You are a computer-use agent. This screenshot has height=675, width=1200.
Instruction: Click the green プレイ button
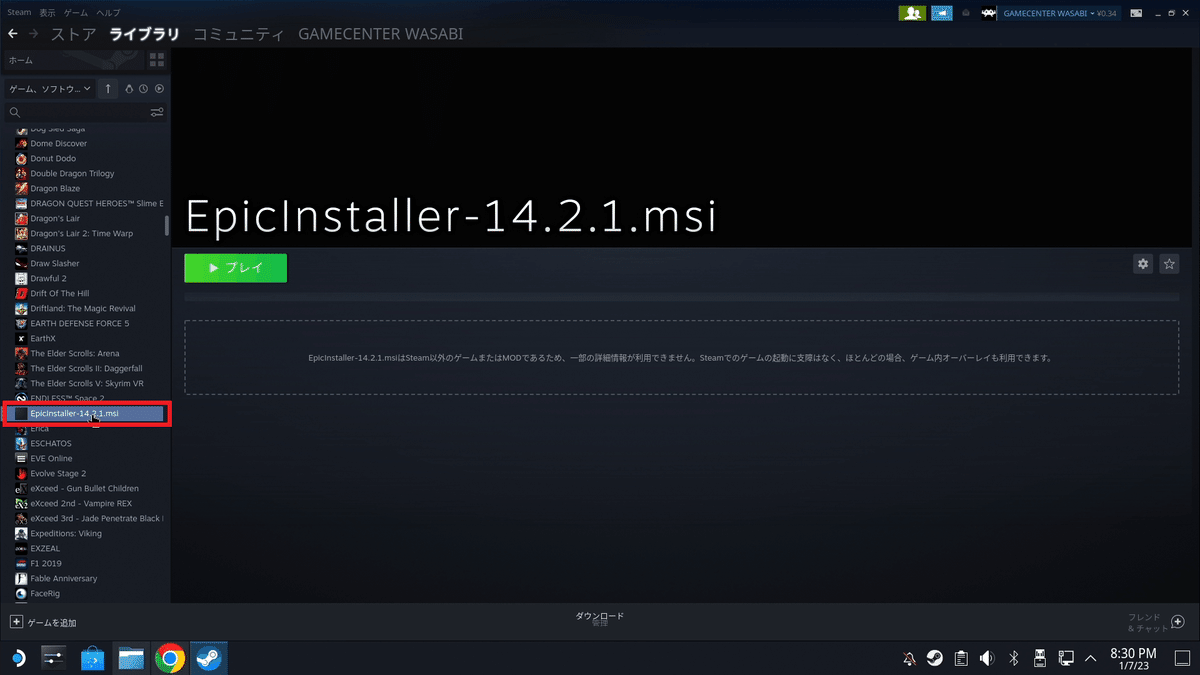coord(235,268)
